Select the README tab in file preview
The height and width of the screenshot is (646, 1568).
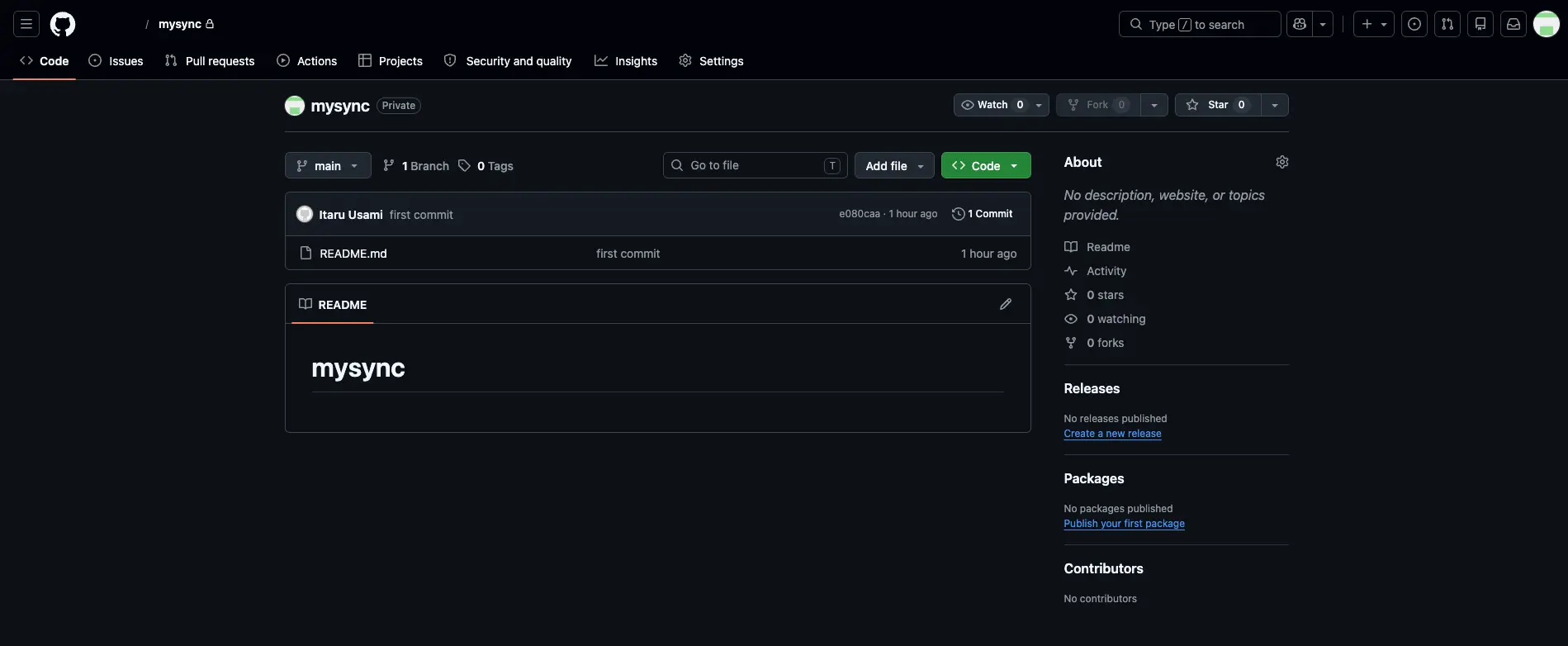(333, 304)
